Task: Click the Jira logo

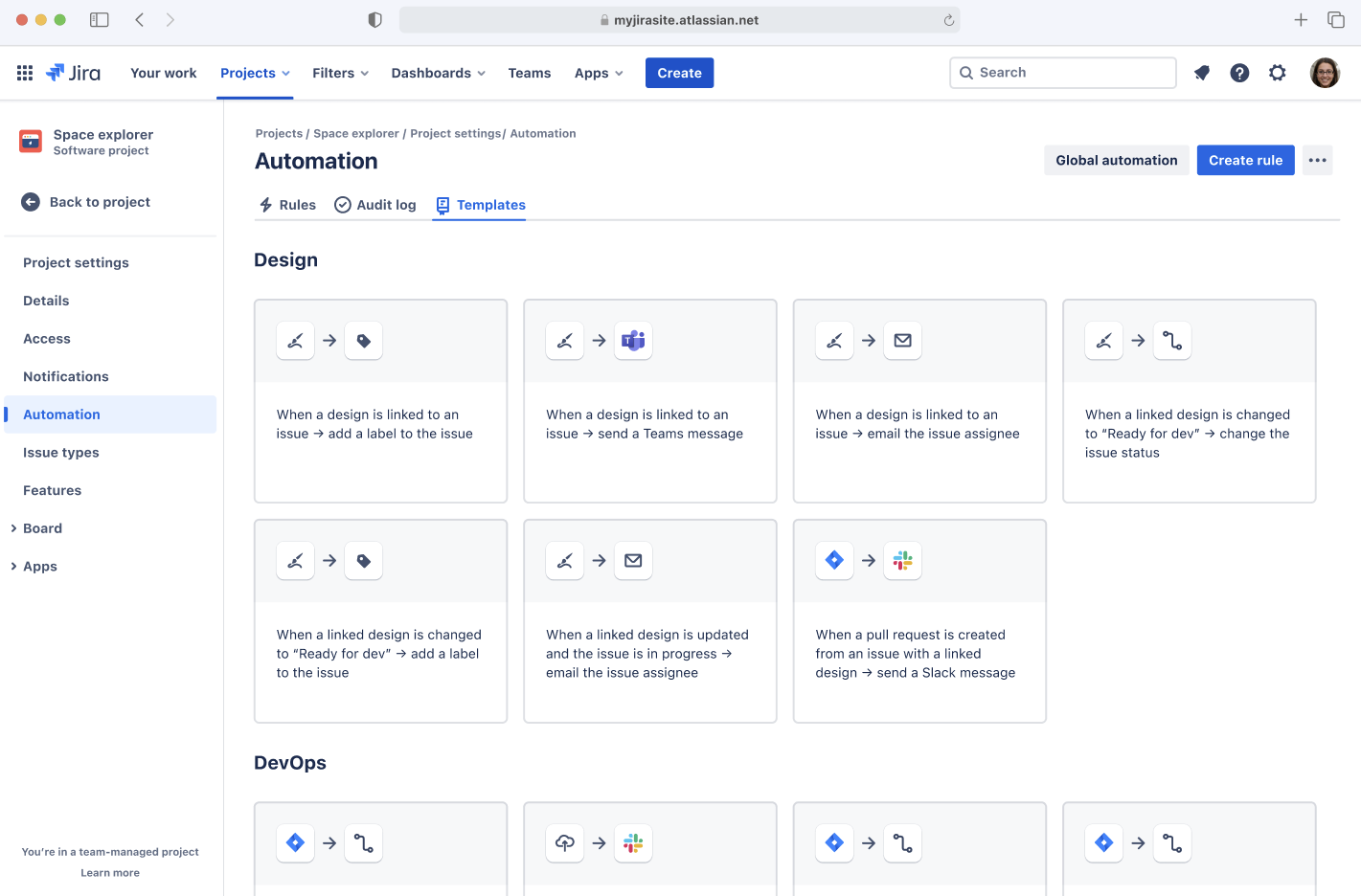Action: coord(74,72)
